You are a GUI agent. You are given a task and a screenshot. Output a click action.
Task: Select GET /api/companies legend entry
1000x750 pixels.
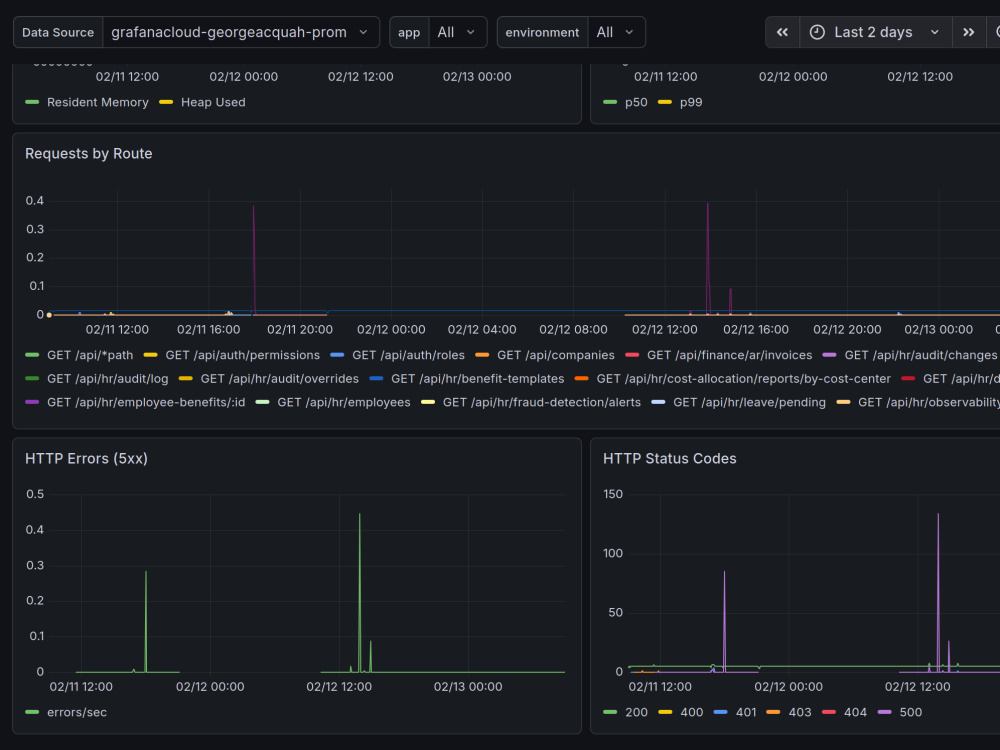coord(555,355)
